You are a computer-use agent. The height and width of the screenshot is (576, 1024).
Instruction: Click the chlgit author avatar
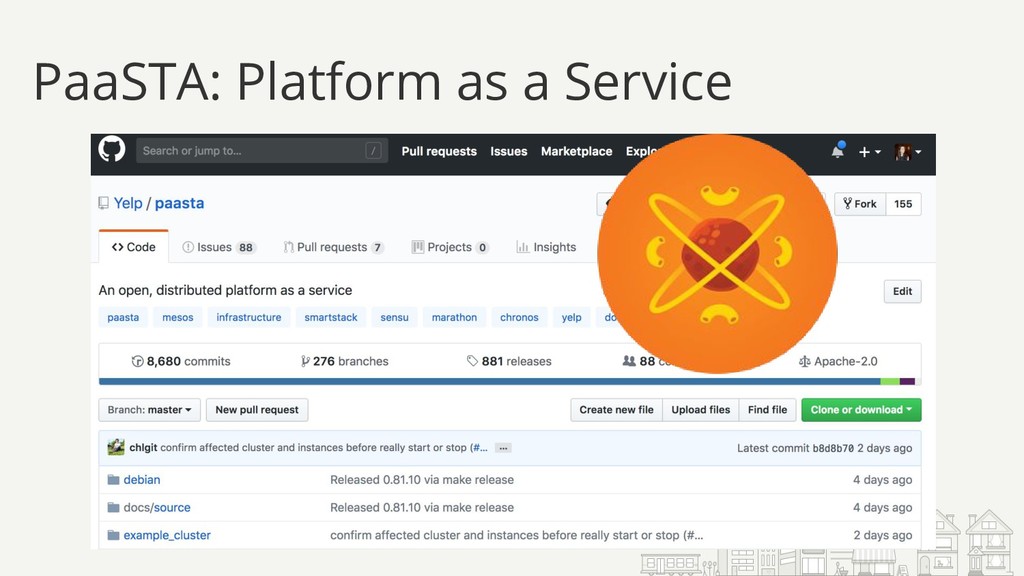(116, 447)
